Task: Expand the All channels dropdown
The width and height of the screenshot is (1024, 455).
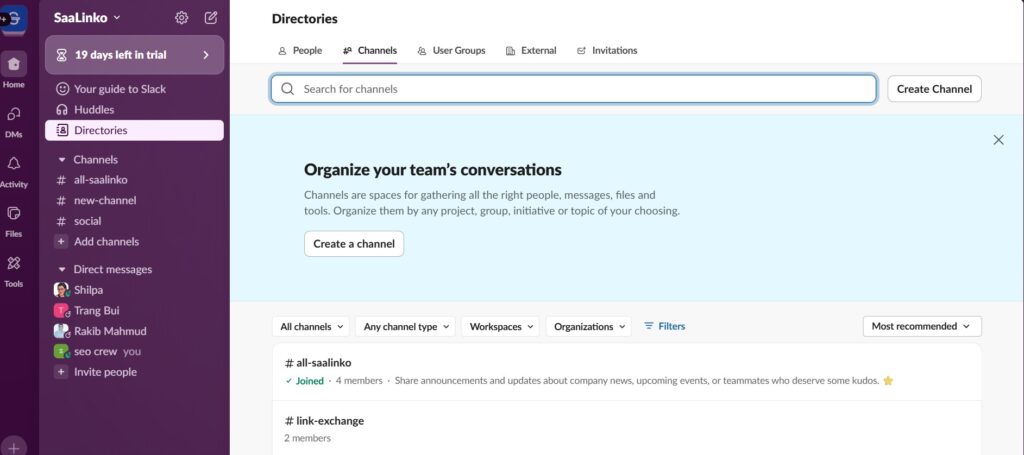Action: tap(310, 326)
